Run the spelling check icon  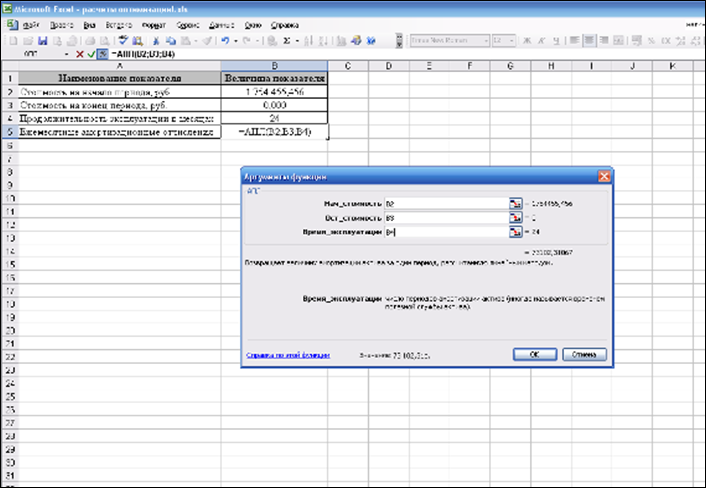(x=122, y=41)
